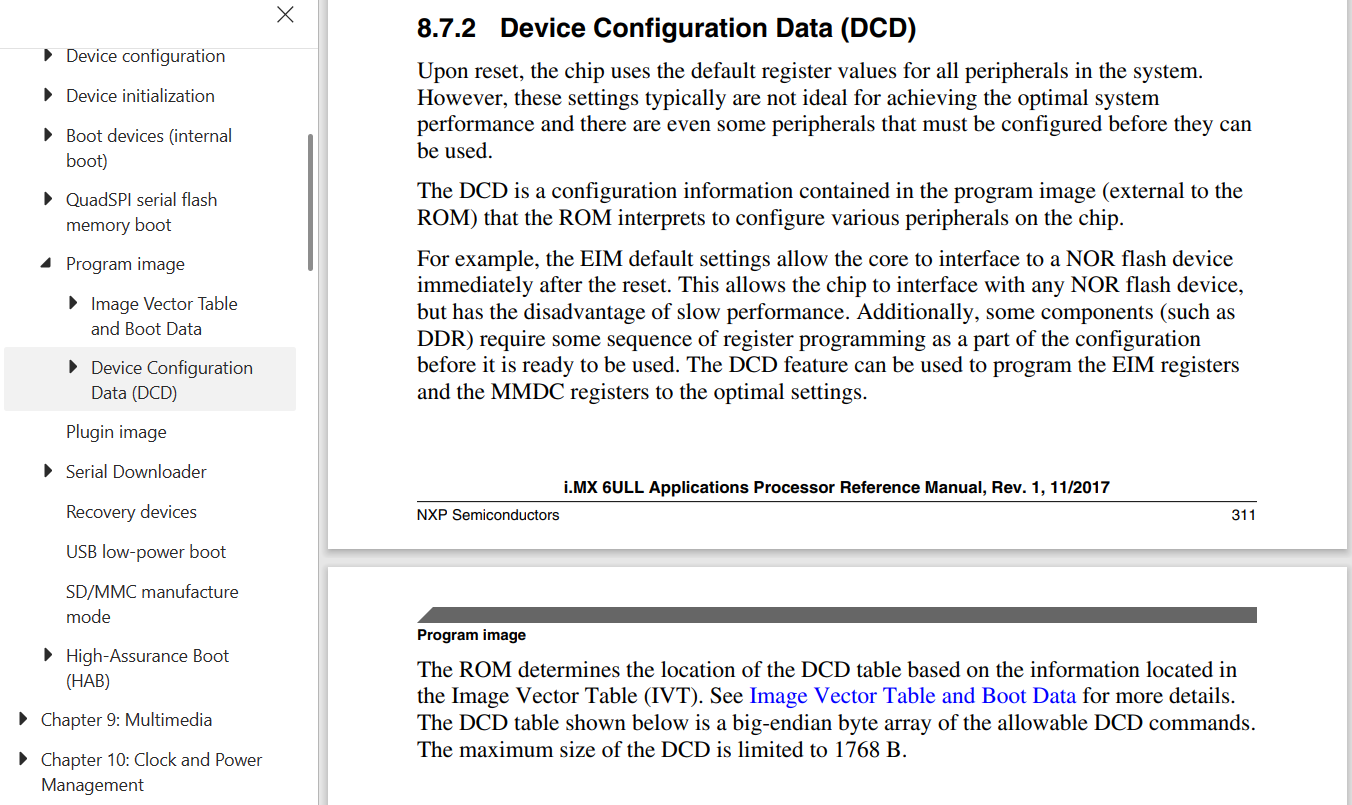Open the Device initialization bookmark
The width and height of the screenshot is (1352, 805).
pyautogui.click(x=140, y=96)
